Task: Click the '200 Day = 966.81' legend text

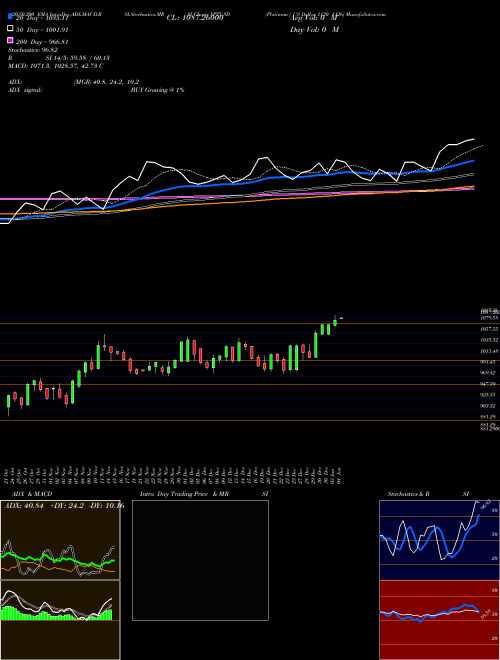Action: pos(42,42)
